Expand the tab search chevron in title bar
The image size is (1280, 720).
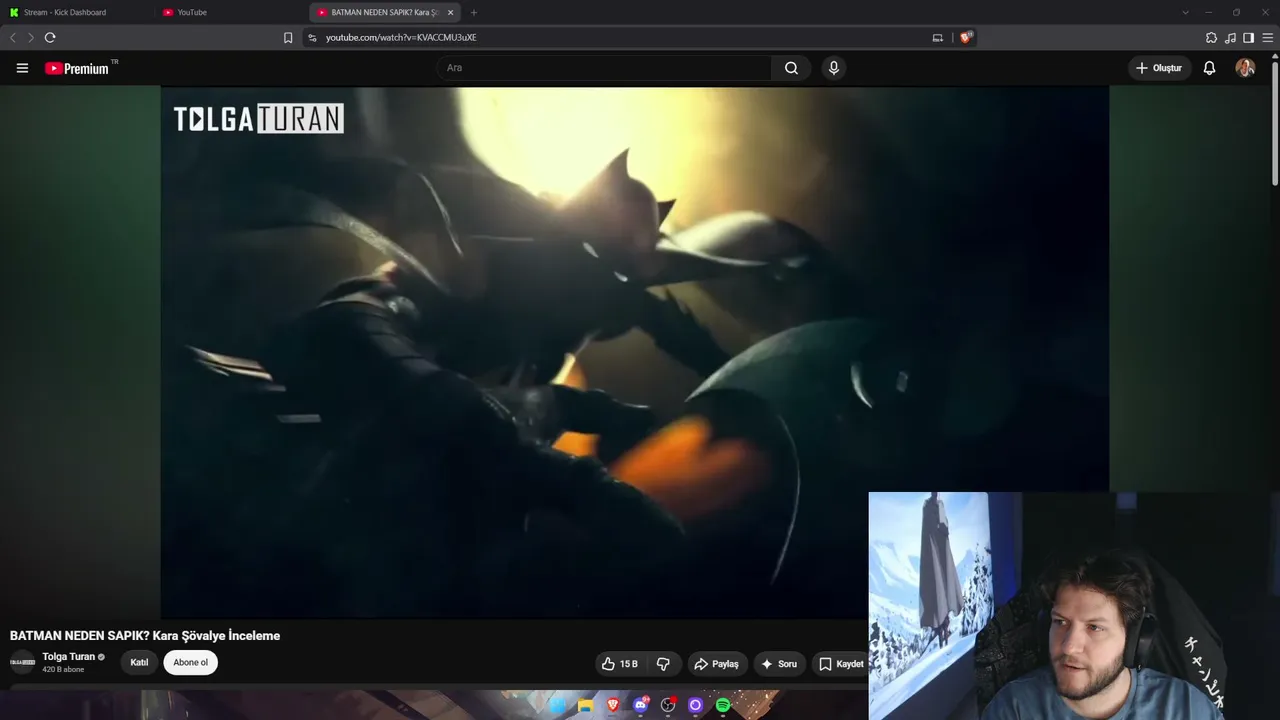tap(1185, 12)
